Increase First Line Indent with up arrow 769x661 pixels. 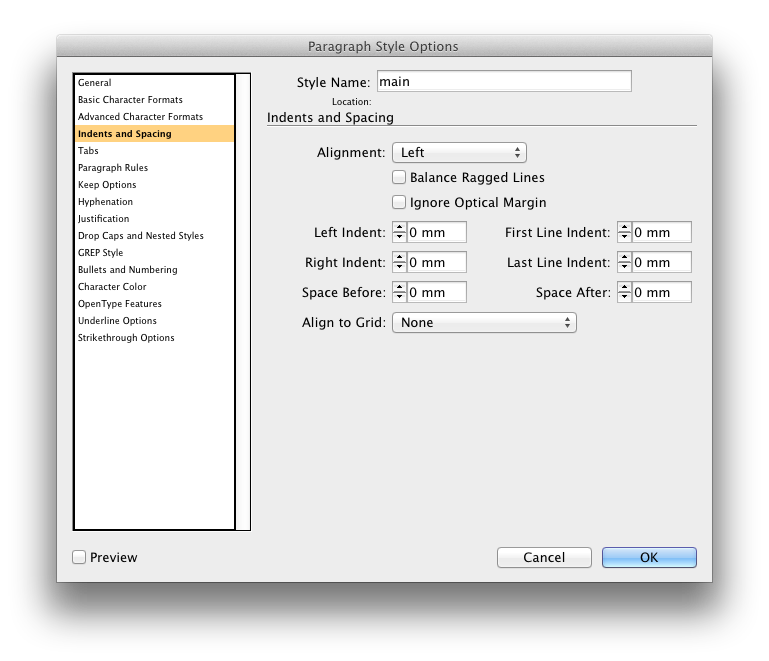coord(624,228)
